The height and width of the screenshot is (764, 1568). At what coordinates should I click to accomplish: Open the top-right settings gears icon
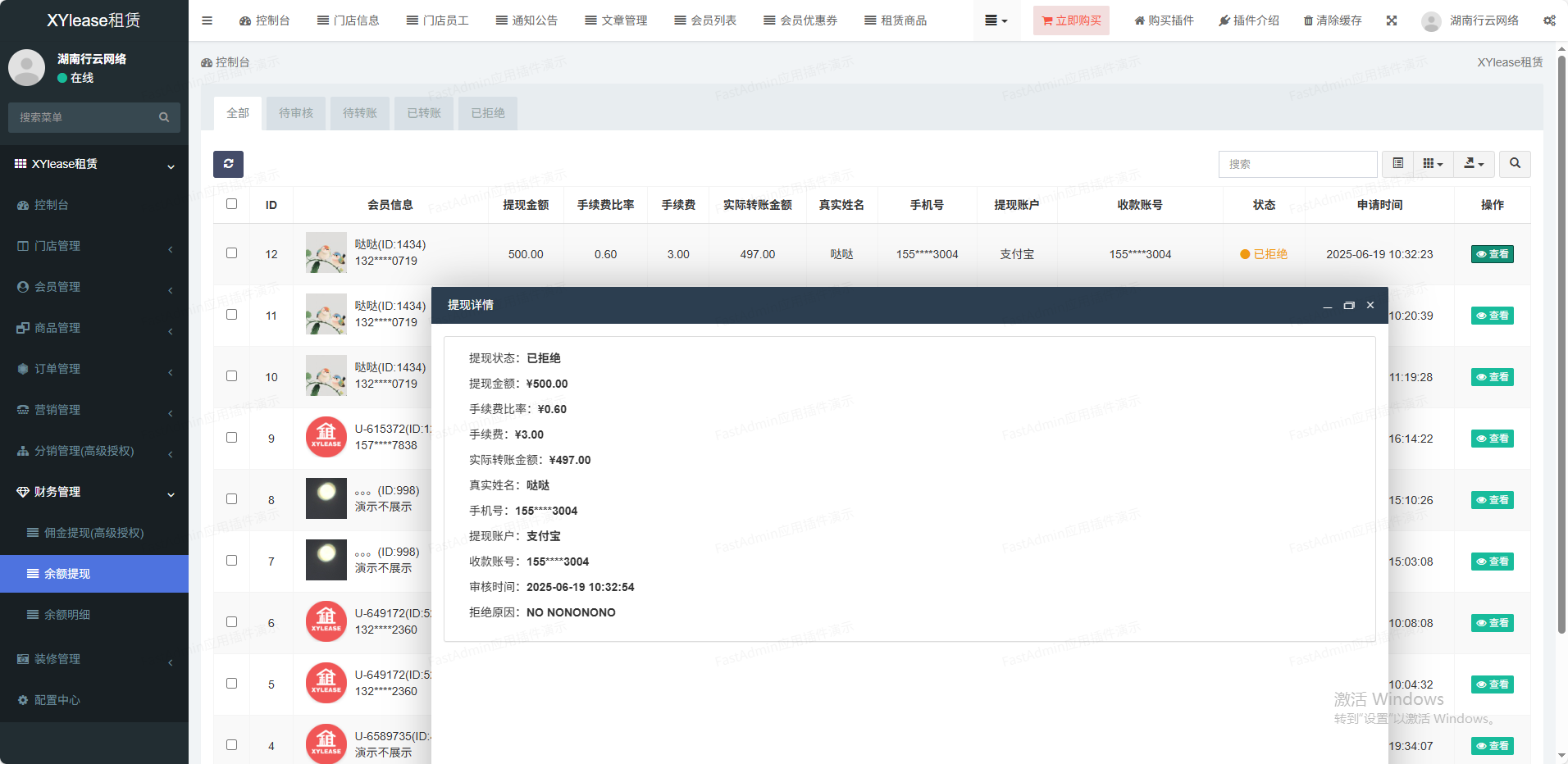(x=1548, y=20)
